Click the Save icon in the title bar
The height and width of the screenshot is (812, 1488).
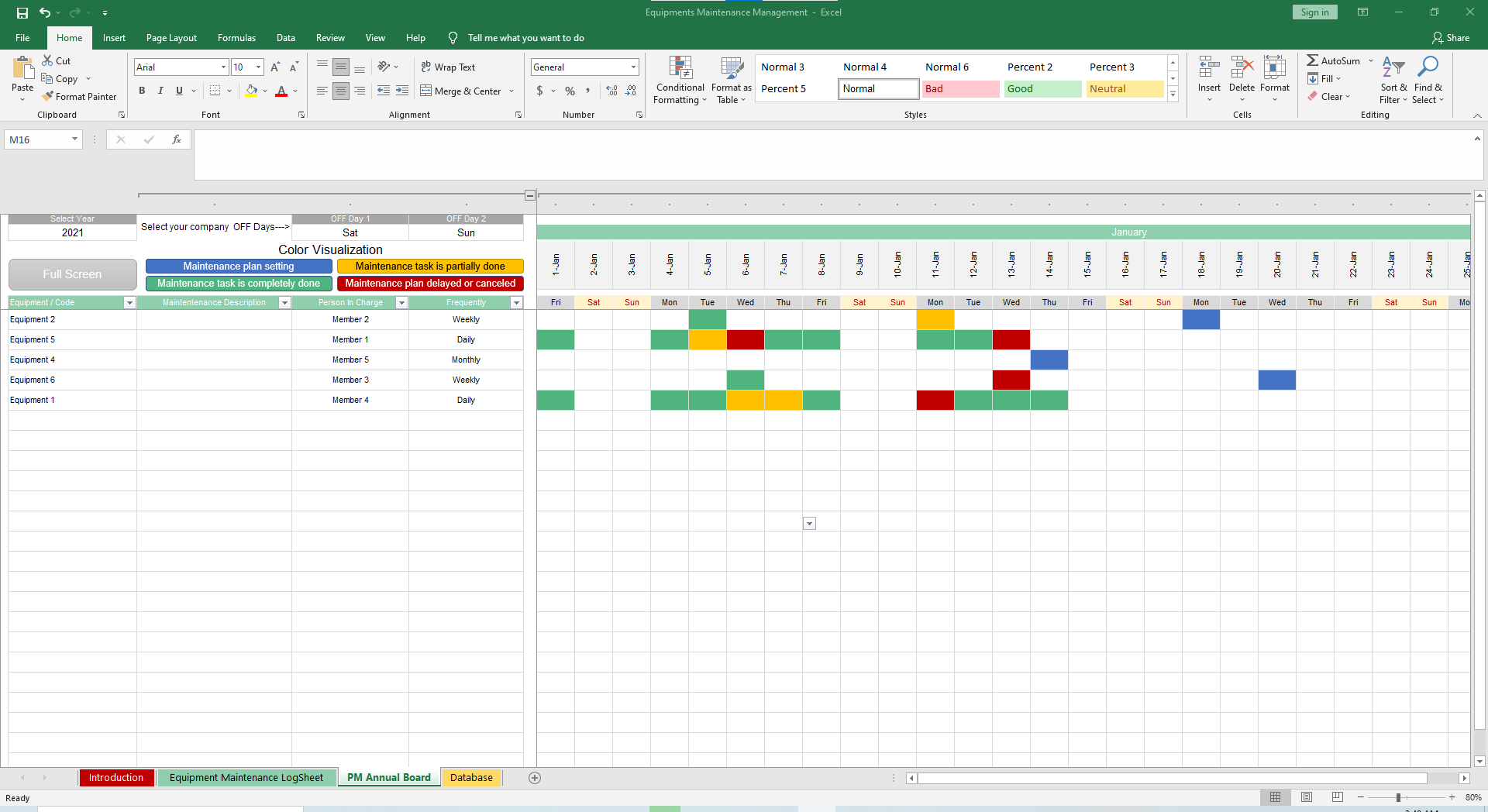(x=22, y=12)
